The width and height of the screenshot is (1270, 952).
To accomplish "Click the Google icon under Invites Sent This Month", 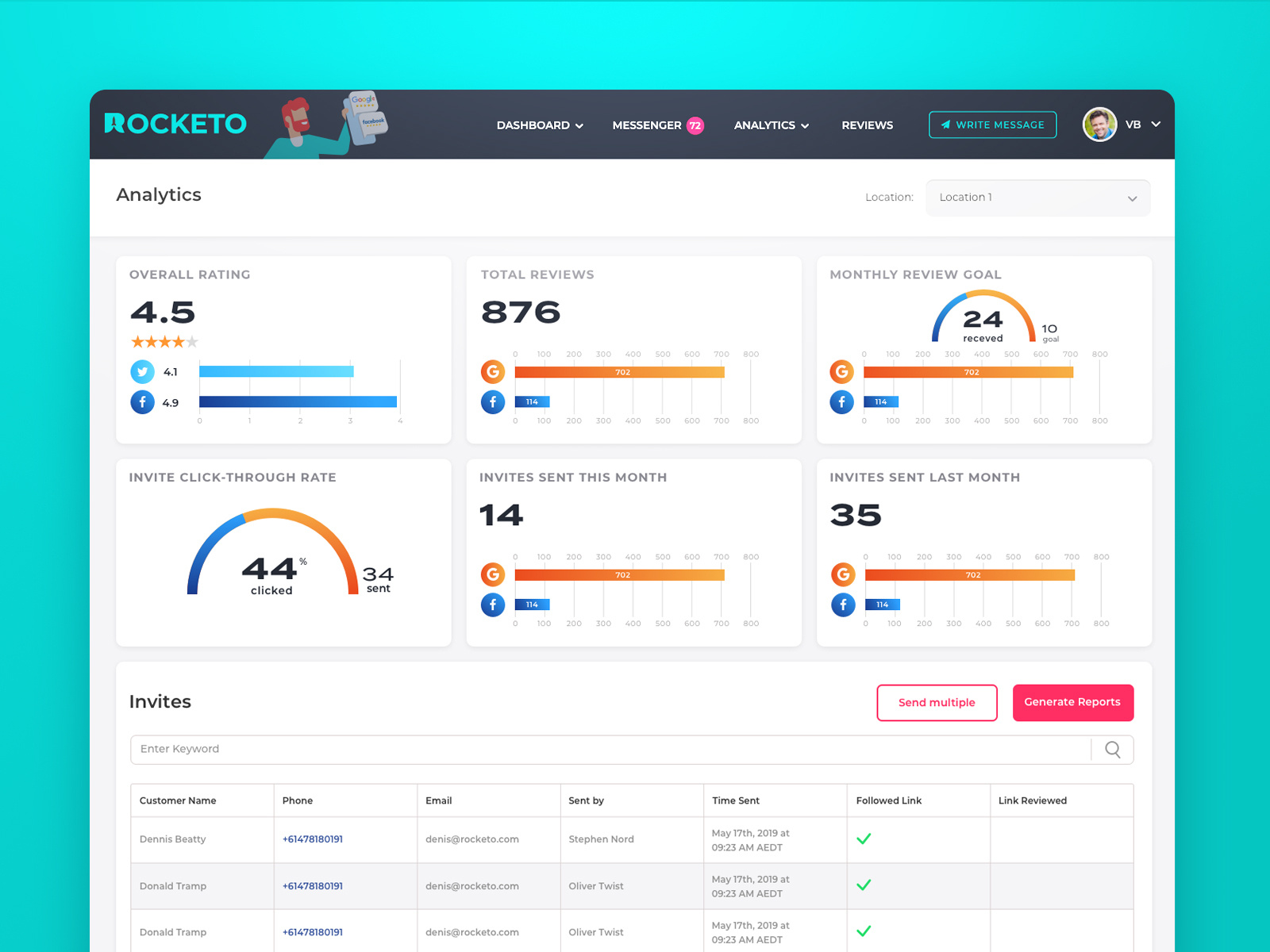I will click(493, 574).
